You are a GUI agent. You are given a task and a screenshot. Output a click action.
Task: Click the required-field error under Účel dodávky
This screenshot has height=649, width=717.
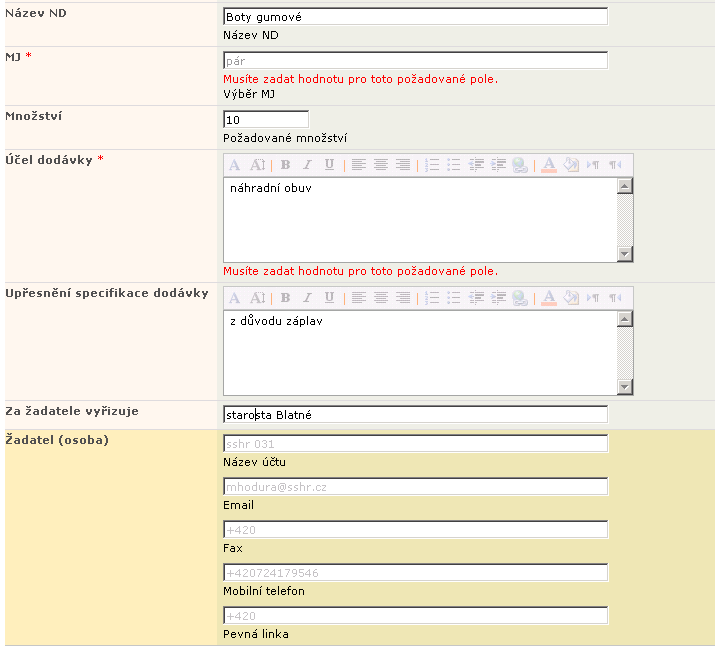click(x=360, y=271)
